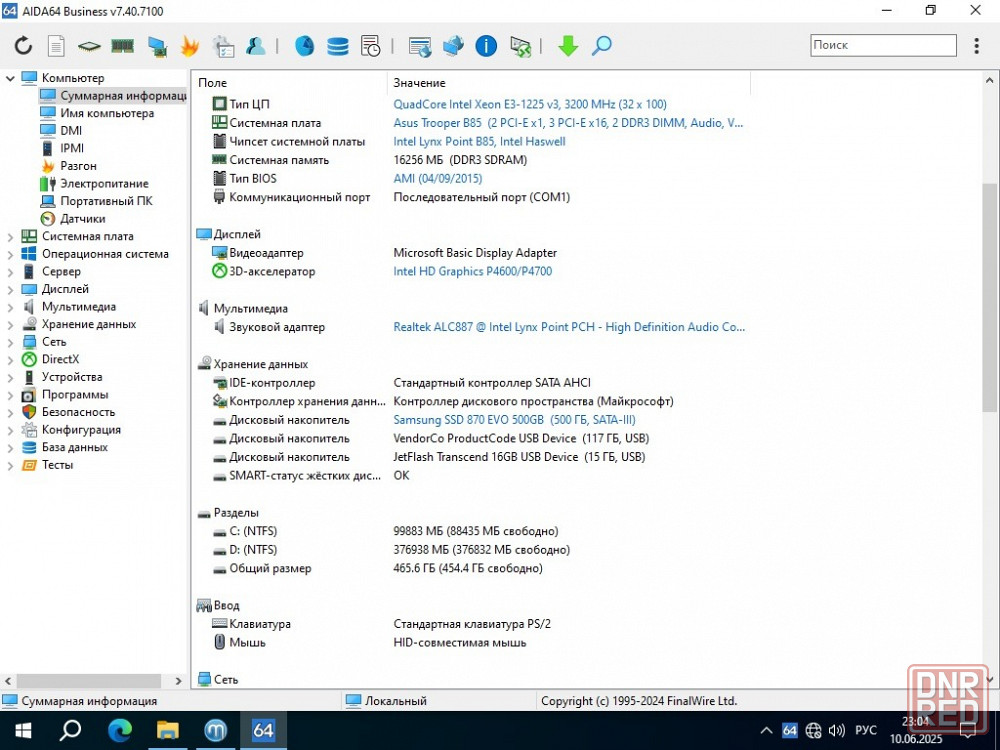Open the Samsung SSD 870 EVO 500GB link
The width and height of the screenshot is (1000, 750).
[x=515, y=420]
